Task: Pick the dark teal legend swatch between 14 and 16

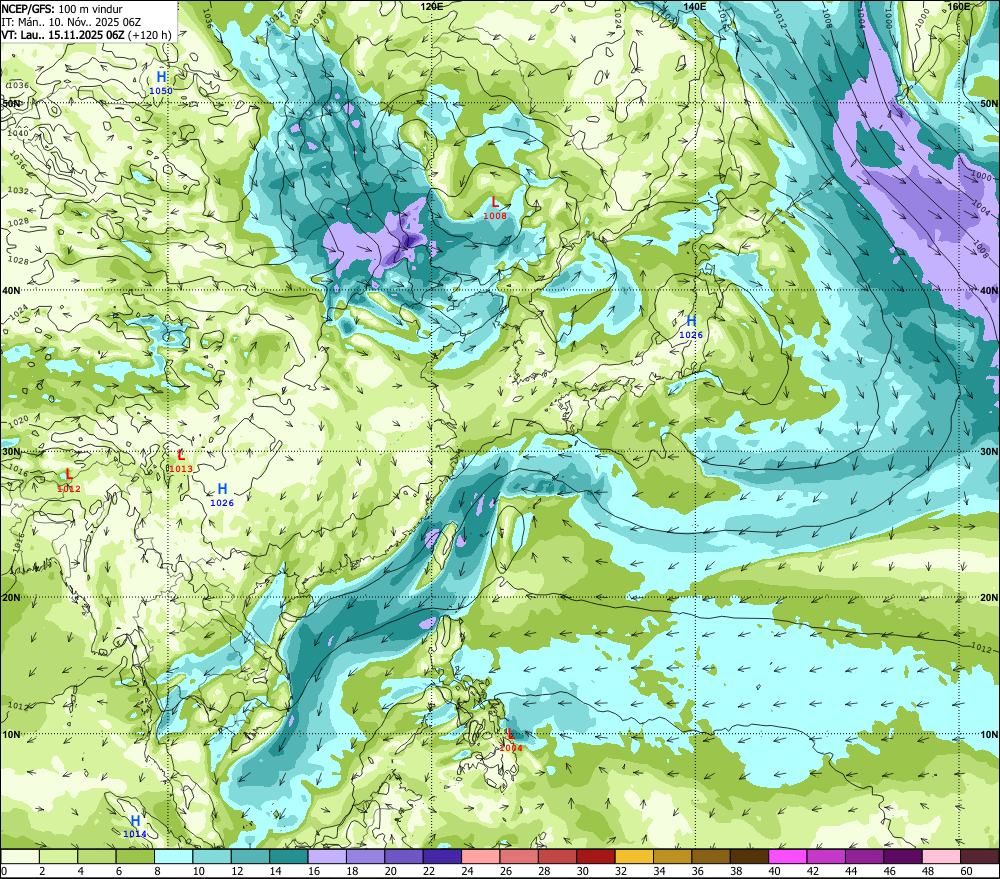Action: coord(289,856)
